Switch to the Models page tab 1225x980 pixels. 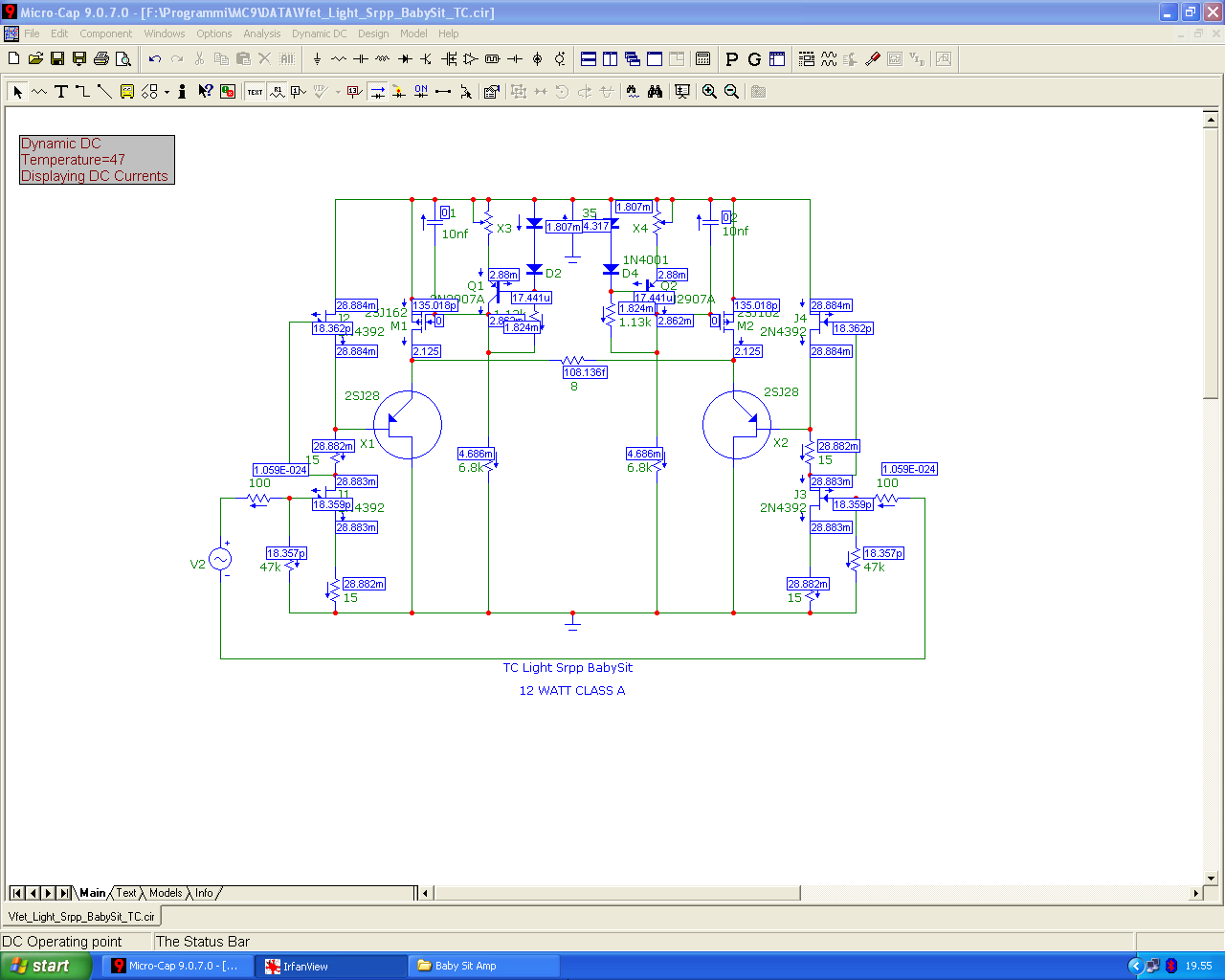click(x=166, y=893)
